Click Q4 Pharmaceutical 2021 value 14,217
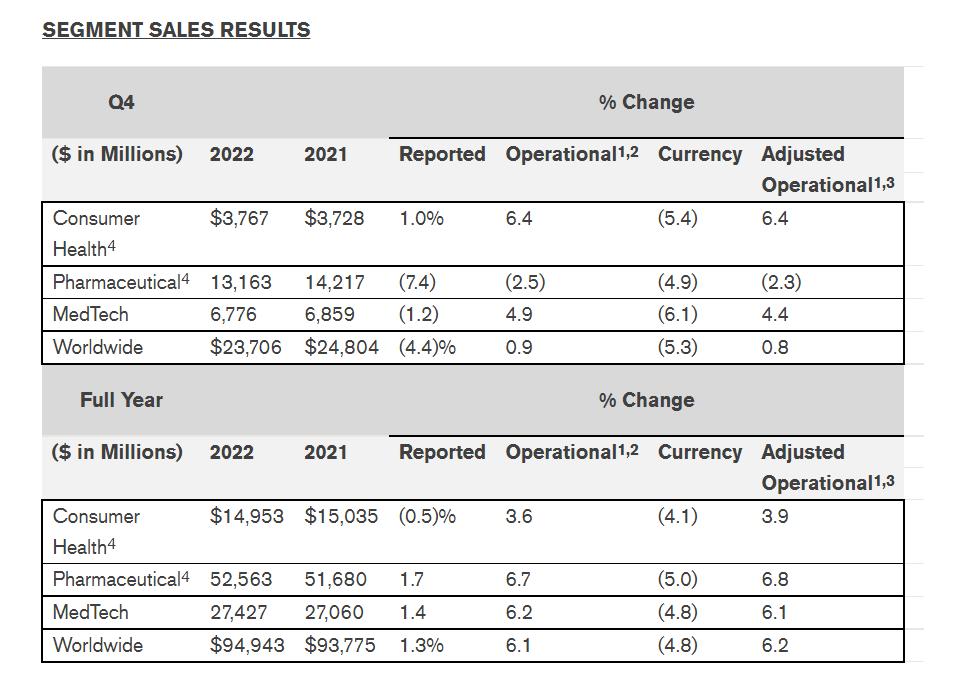This screenshot has height=680, width=953. (335, 282)
